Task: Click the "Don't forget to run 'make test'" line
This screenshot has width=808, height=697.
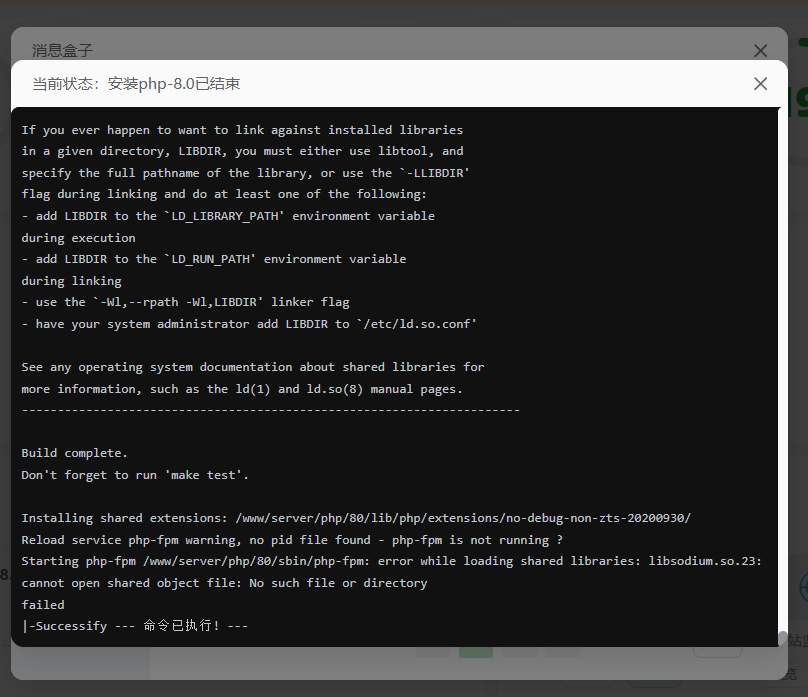Action: point(135,474)
